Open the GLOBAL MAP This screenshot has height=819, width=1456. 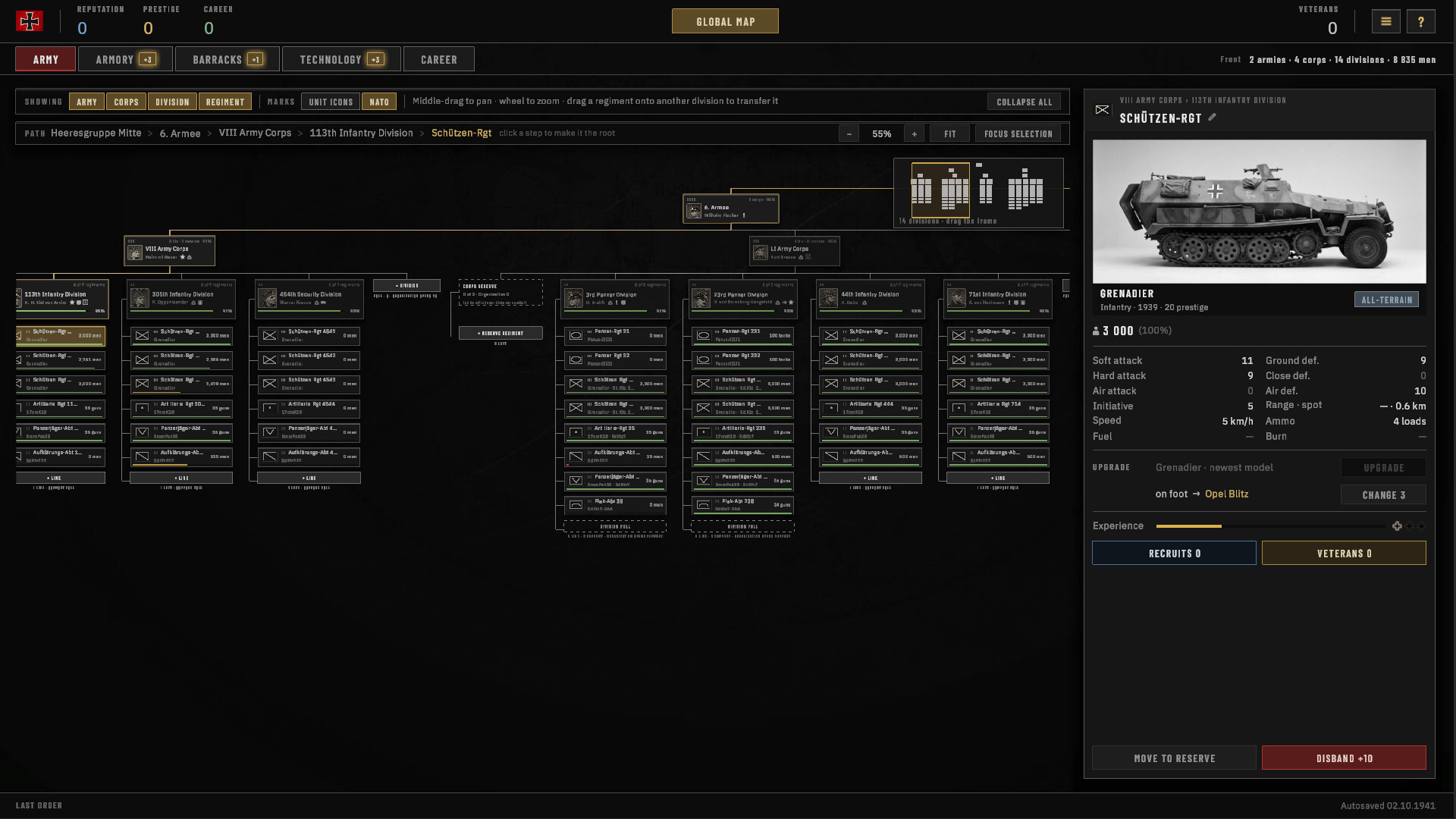[x=725, y=21]
